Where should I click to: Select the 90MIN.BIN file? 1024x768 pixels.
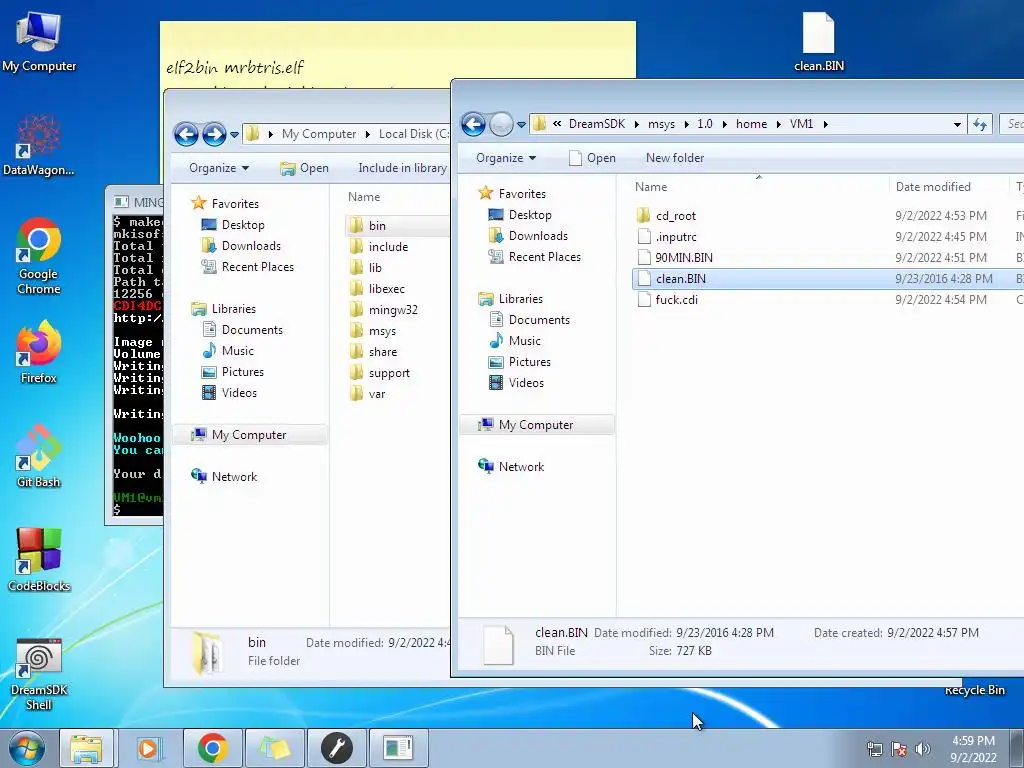683,257
